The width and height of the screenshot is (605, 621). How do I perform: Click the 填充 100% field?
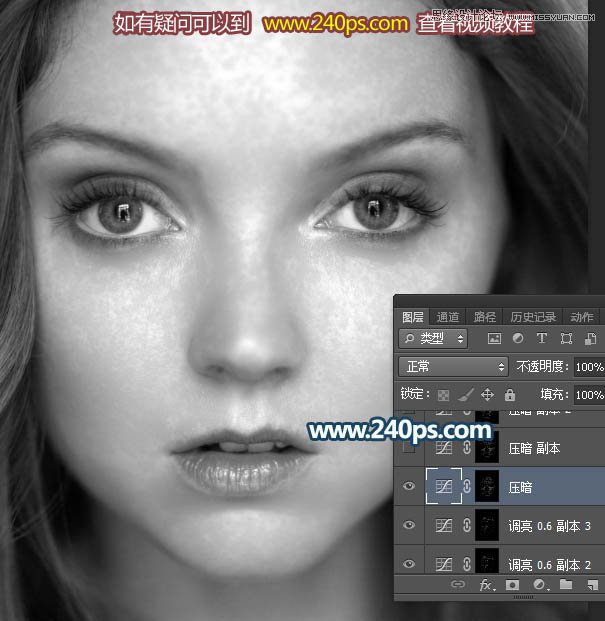point(589,395)
